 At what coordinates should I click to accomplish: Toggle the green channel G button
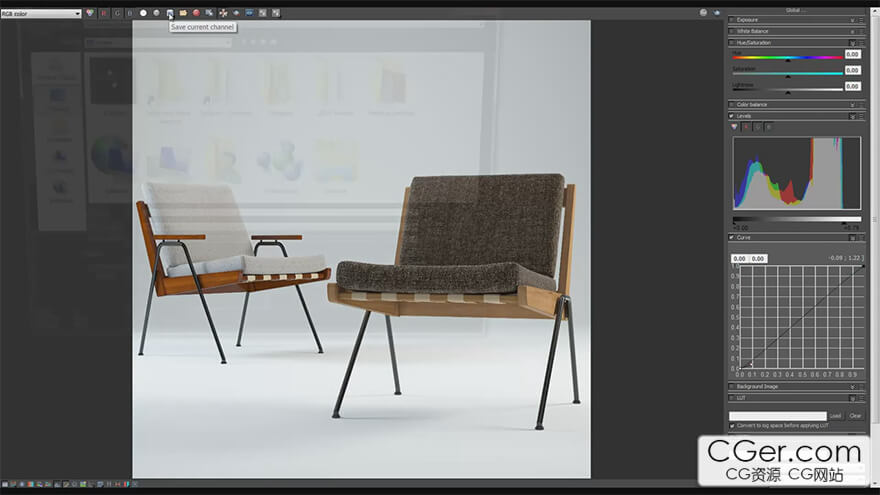[x=117, y=13]
